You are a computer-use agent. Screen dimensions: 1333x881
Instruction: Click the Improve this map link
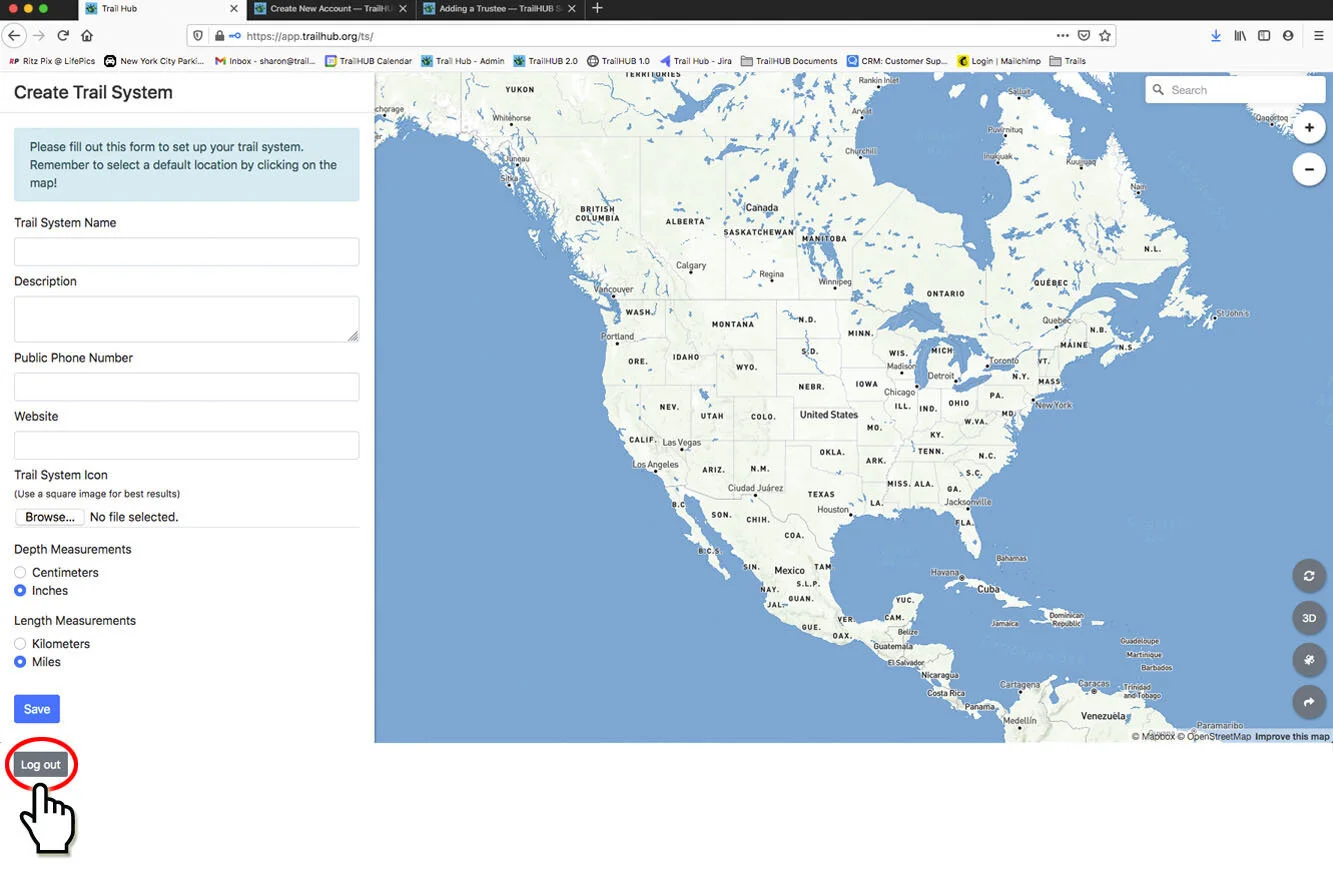tap(1292, 737)
